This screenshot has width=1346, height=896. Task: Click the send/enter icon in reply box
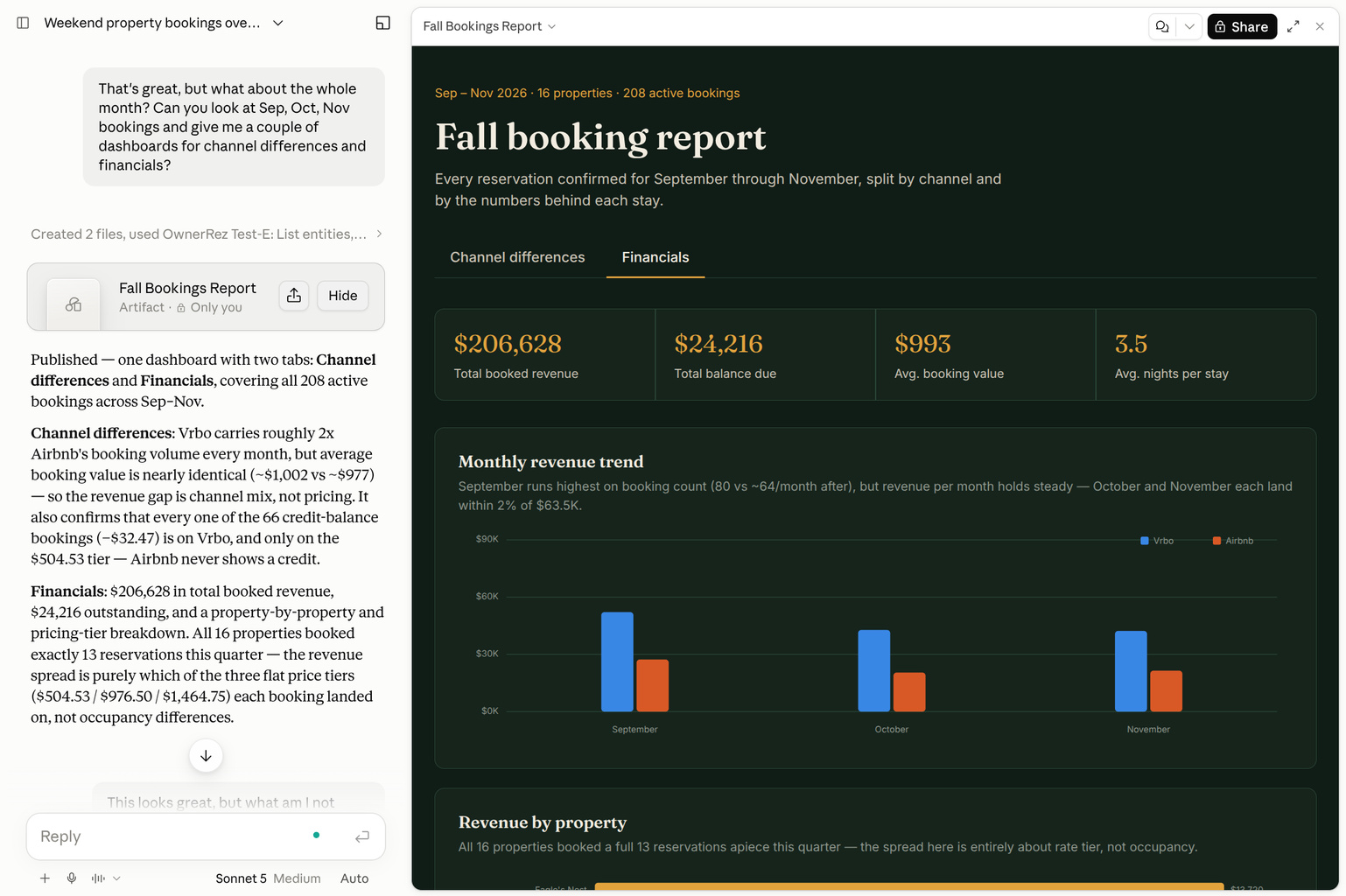pos(362,836)
